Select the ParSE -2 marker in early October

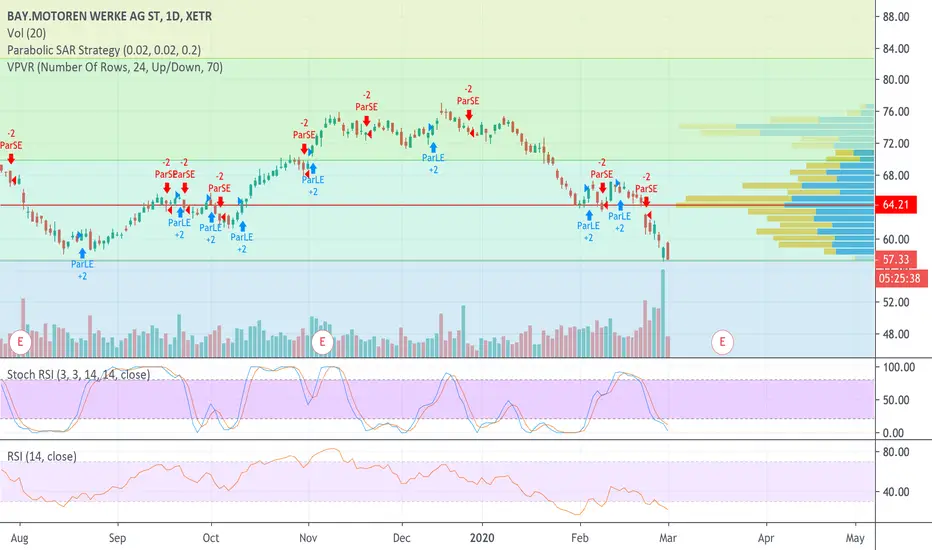coord(219,188)
